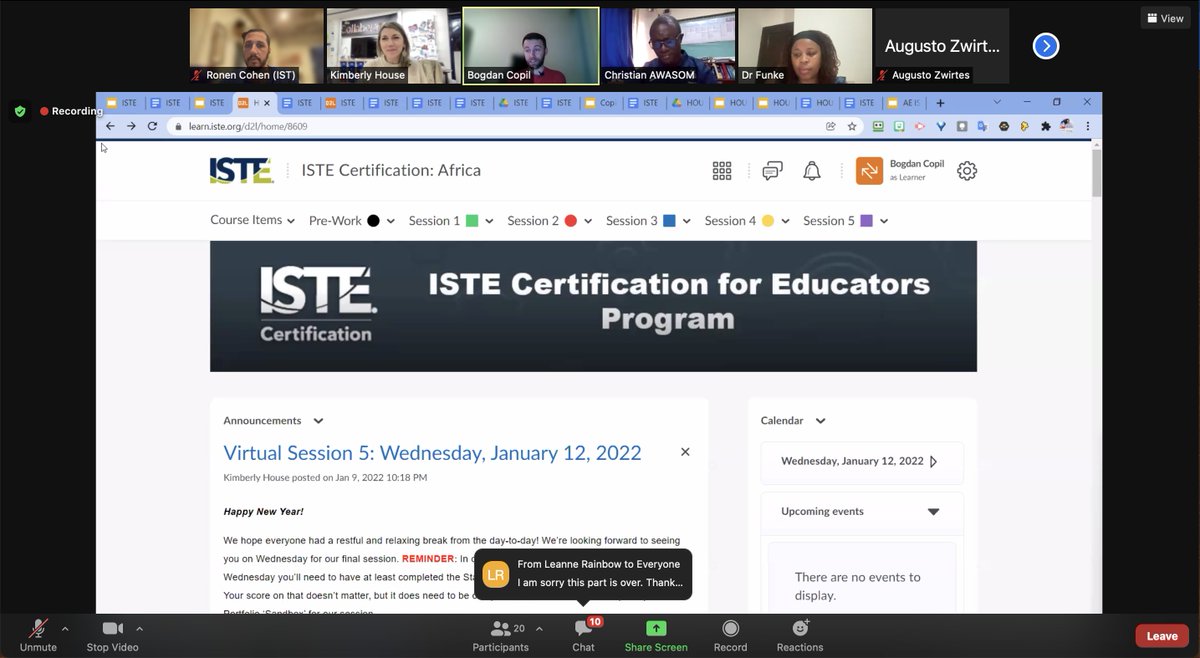1200x658 pixels.
Task: Open the Reactions menu
Action: [x=800, y=636]
